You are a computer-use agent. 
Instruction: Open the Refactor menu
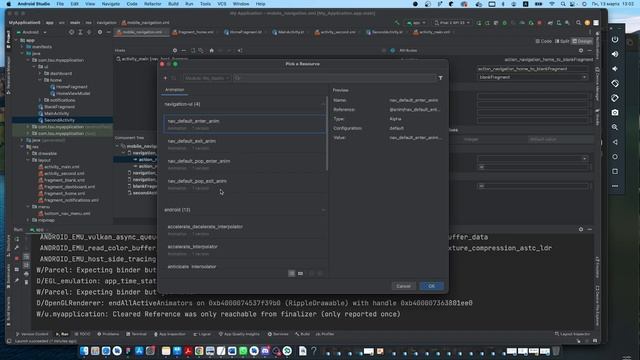pos(153,4)
